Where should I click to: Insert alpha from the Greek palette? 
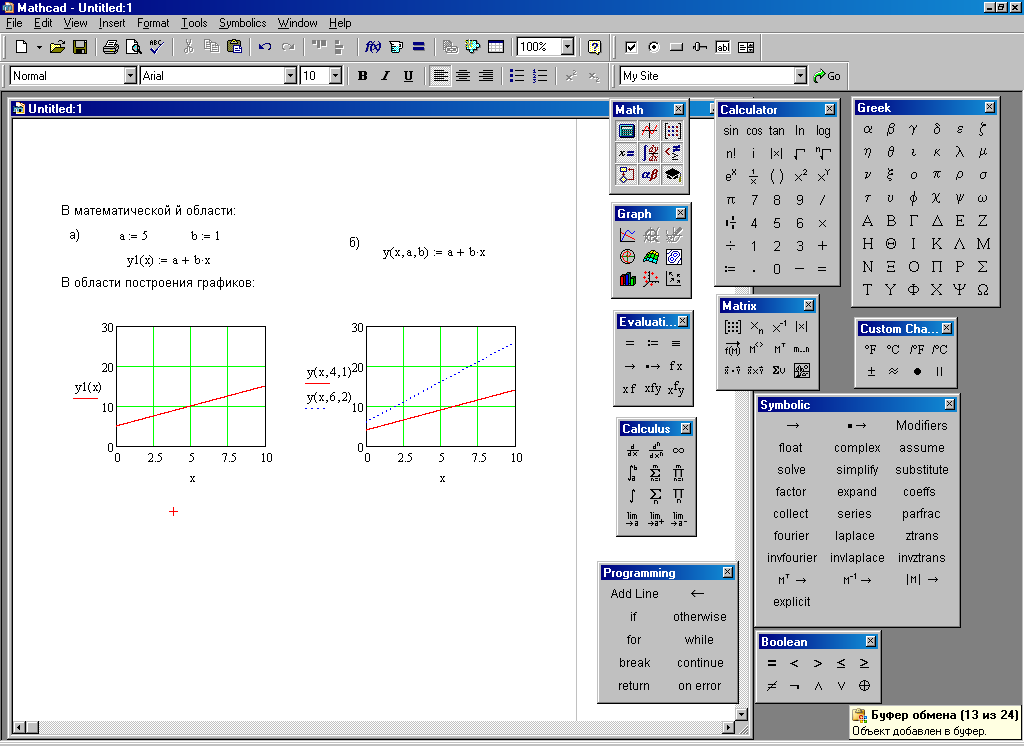pyautogui.click(x=867, y=129)
